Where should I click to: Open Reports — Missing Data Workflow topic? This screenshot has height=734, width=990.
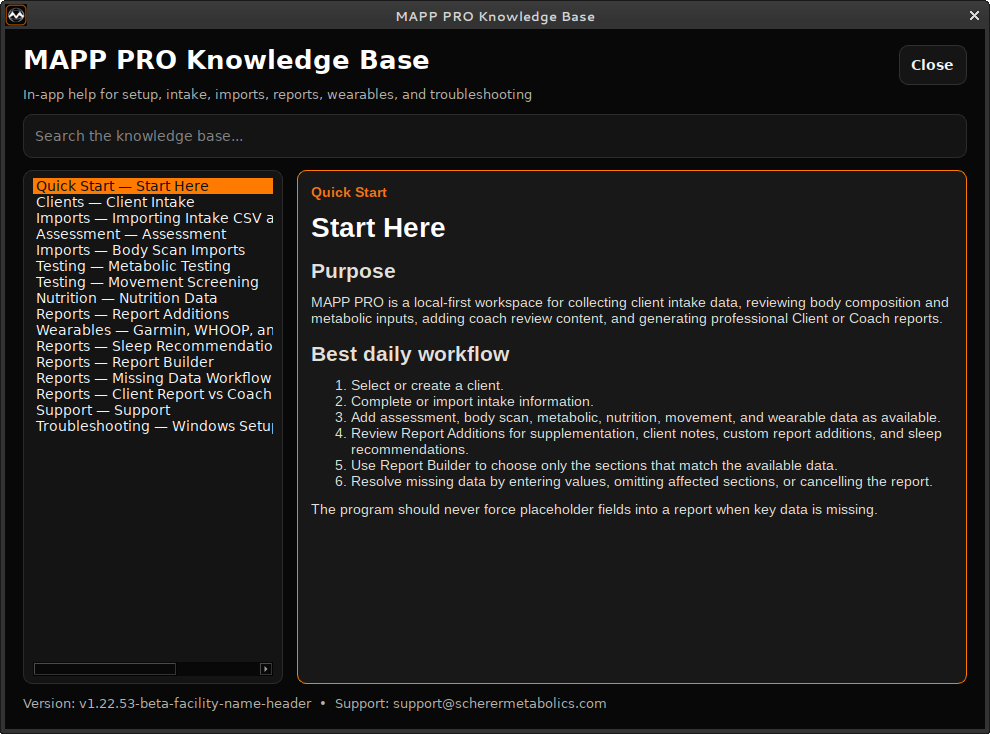click(x=153, y=377)
